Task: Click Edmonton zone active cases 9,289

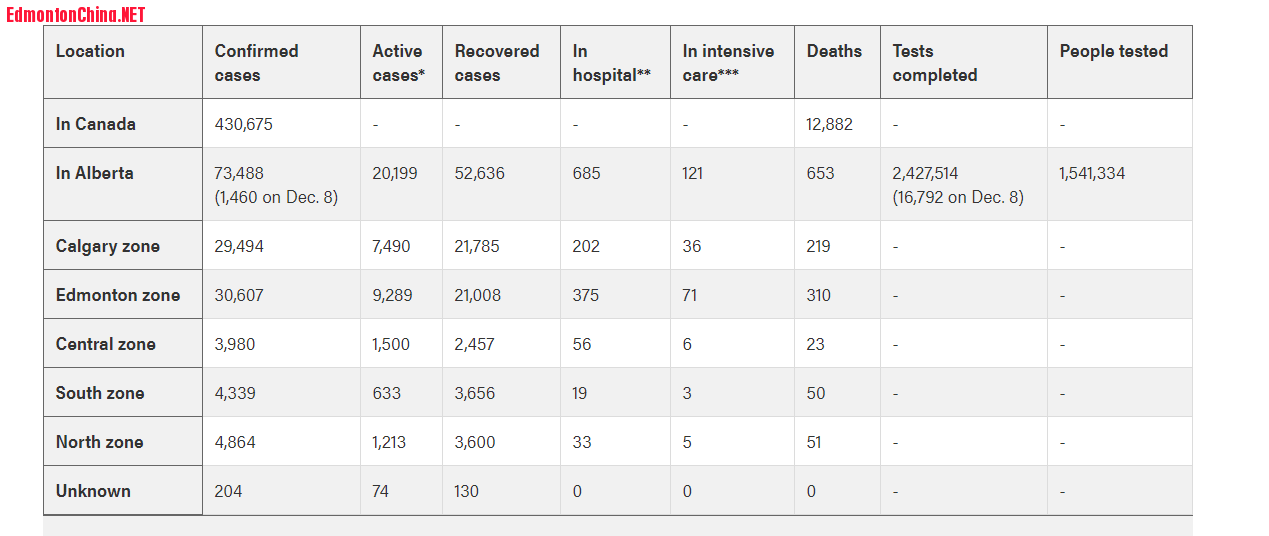Action: [x=393, y=295]
